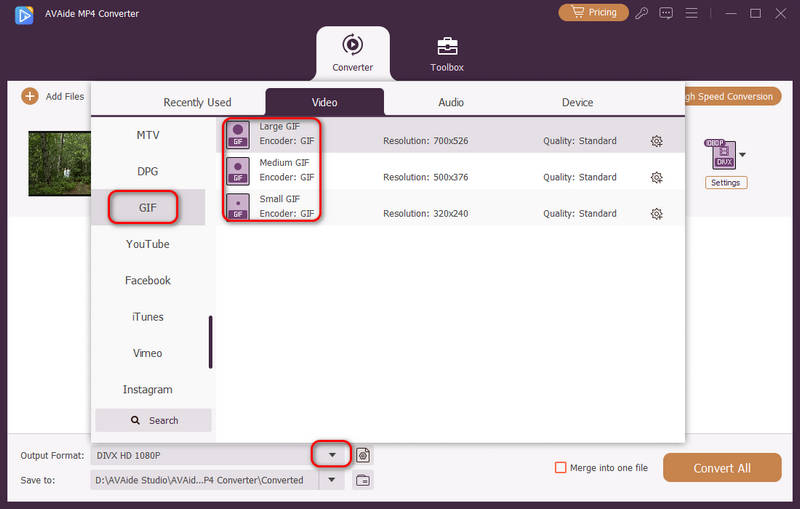800x509 pixels.
Task: Click the Pricing button
Action: coord(593,12)
